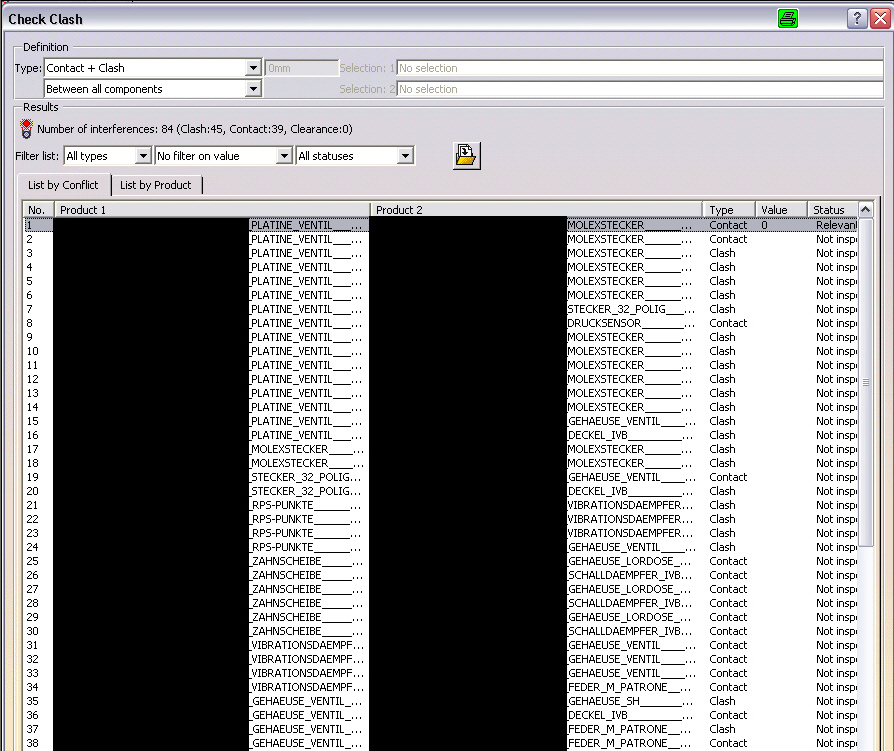894x751 pixels.
Task: Expand the All types filter dropdown
Action: click(x=143, y=156)
